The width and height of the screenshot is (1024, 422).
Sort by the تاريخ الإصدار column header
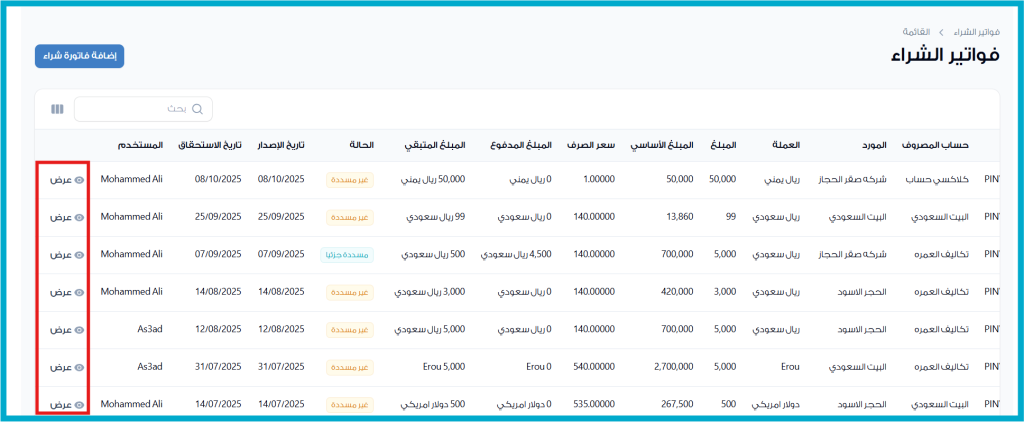coord(281,146)
